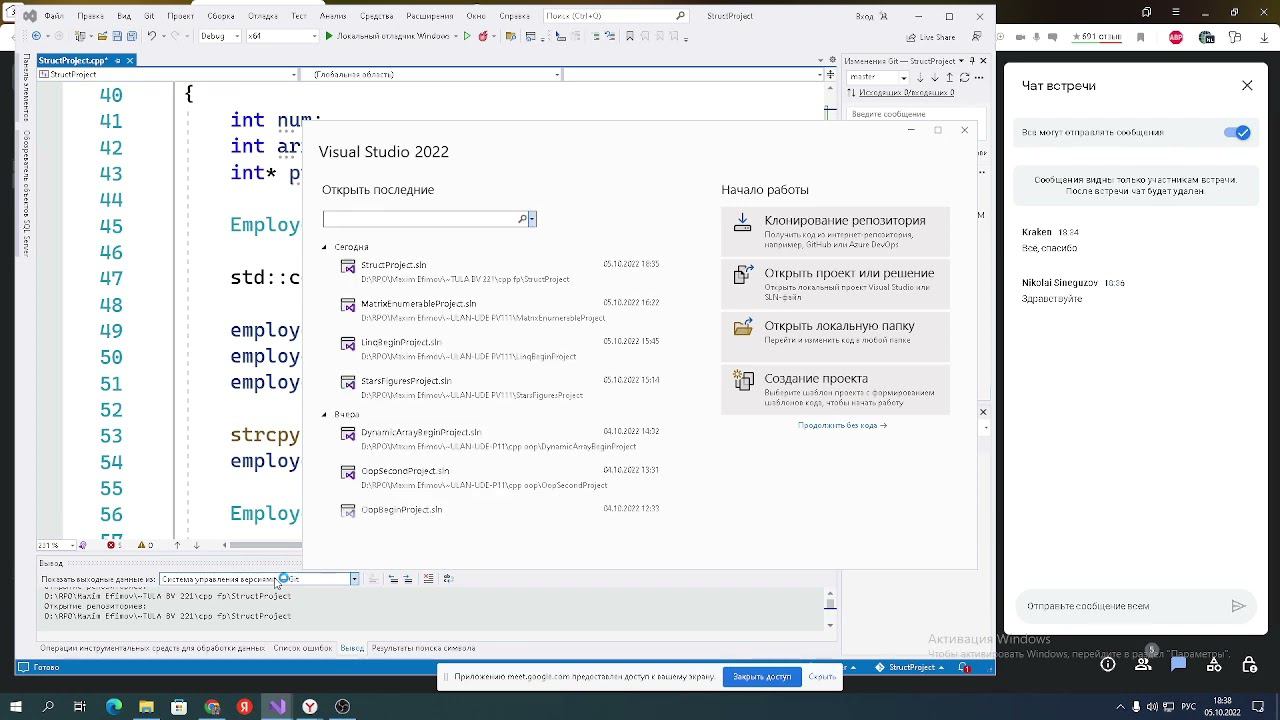
Task: Open File Explorer from the taskbar
Action: [x=146, y=706]
